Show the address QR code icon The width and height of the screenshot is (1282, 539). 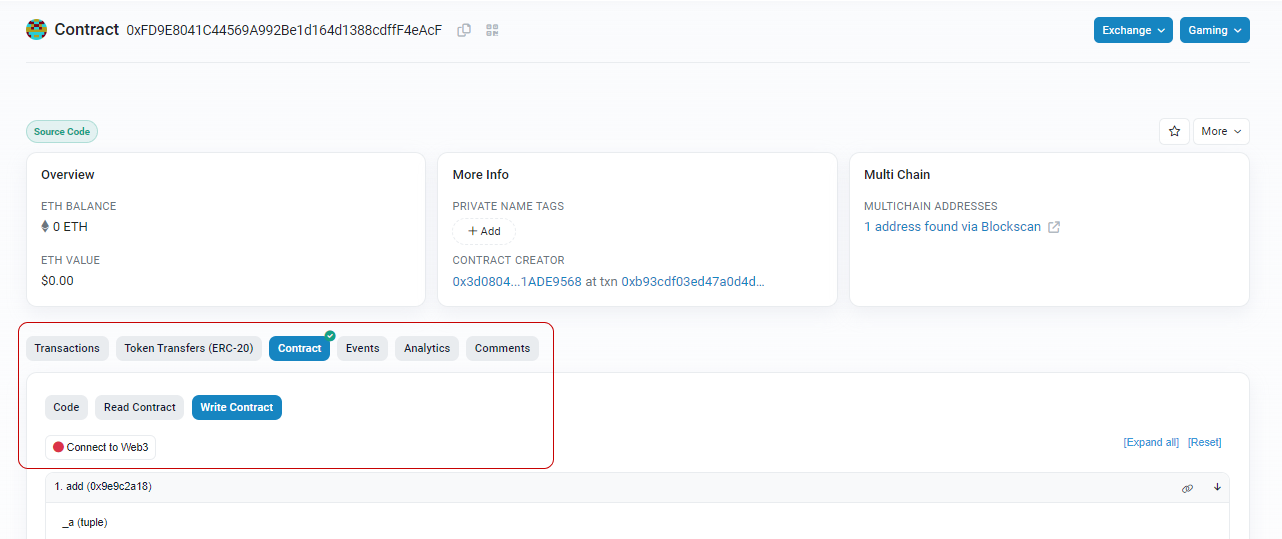(x=492, y=30)
